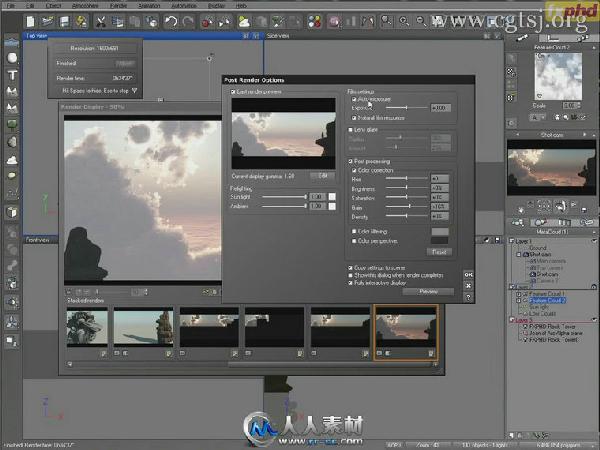Click the plant tree icon in sidebar
The width and height of the screenshot is (600, 450).
click(12, 125)
